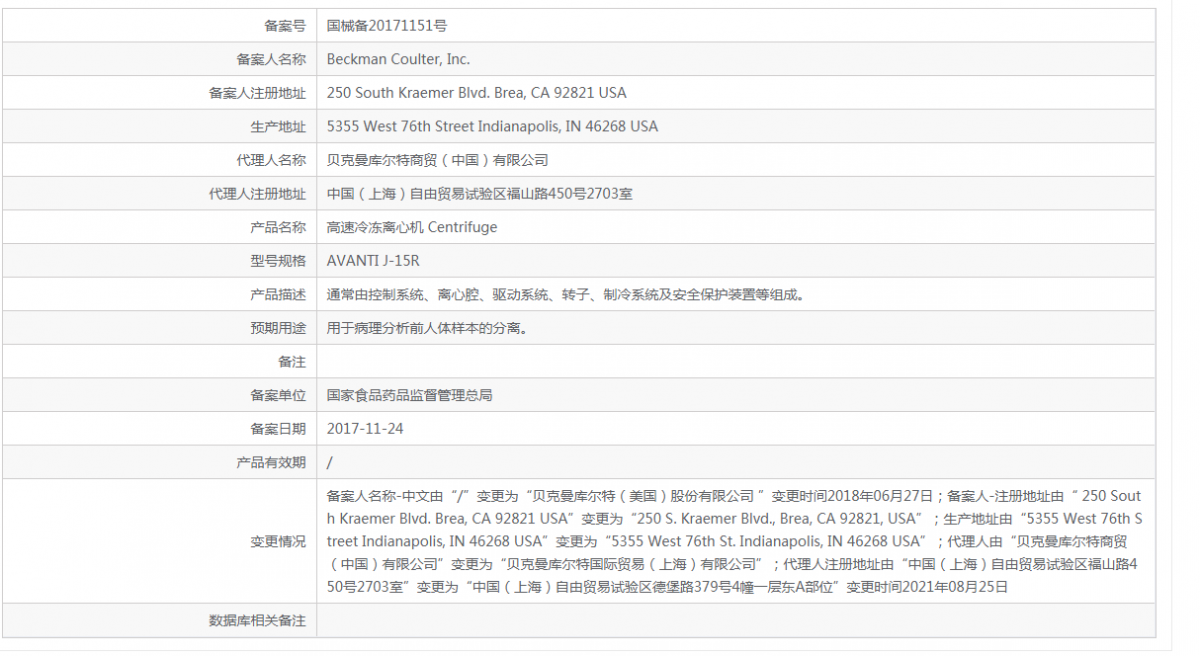Viewport: 1200px width, 656px height.
Task: Select the agent name 贝克曼库尔特商贸（中国）有限公司
Action: (x=438, y=160)
